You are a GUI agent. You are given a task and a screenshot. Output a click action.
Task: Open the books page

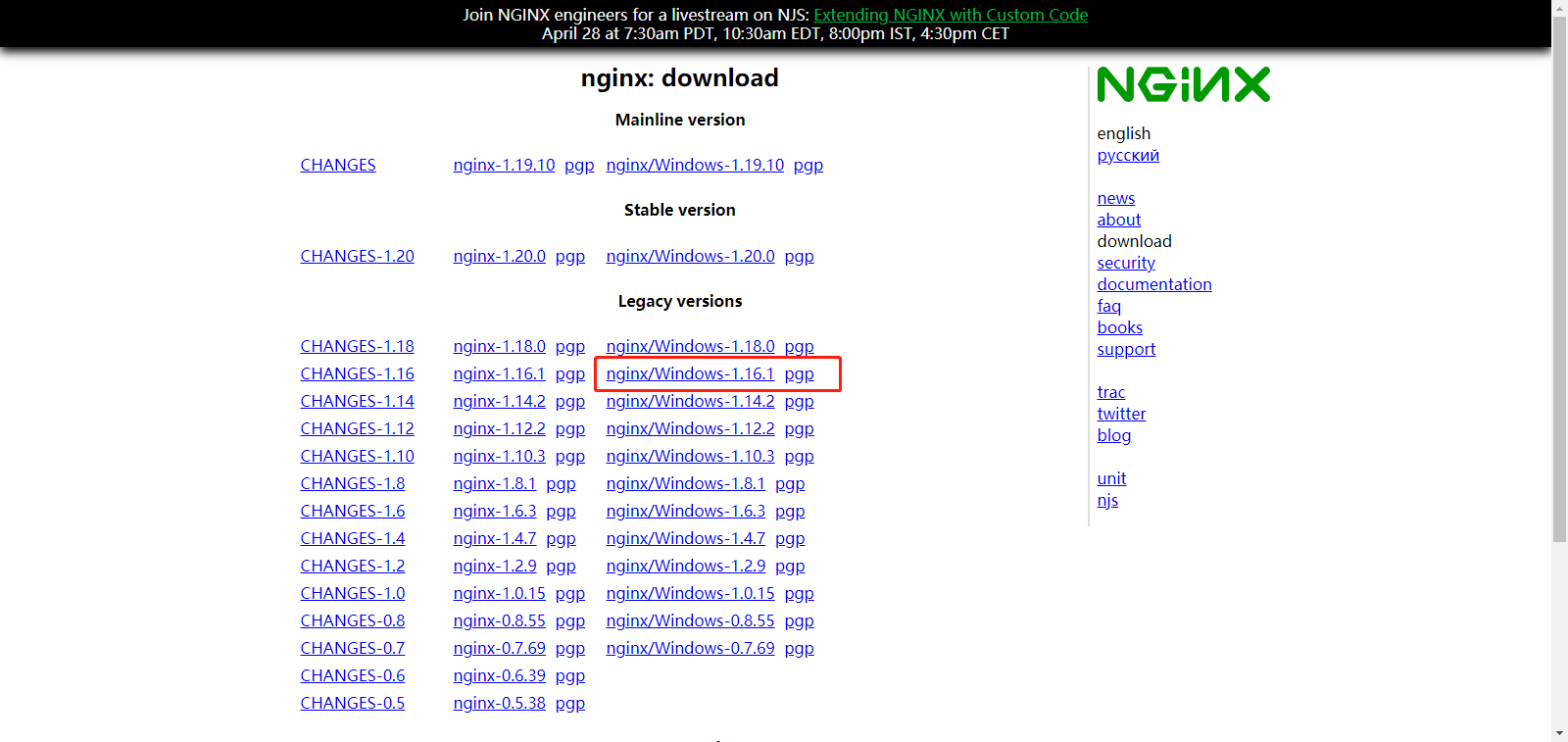[1120, 327]
